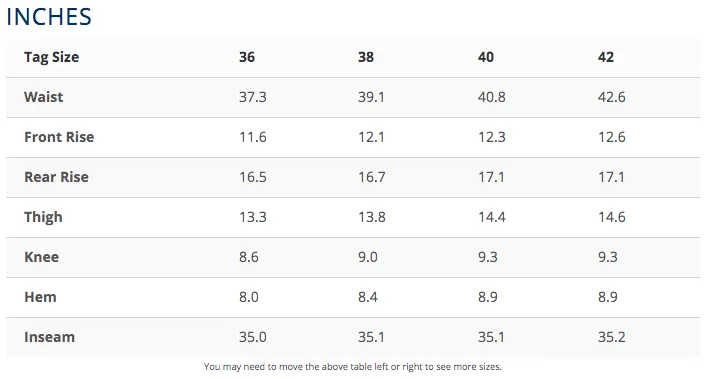
Task: Click the size 42 column header
Action: pos(606,57)
